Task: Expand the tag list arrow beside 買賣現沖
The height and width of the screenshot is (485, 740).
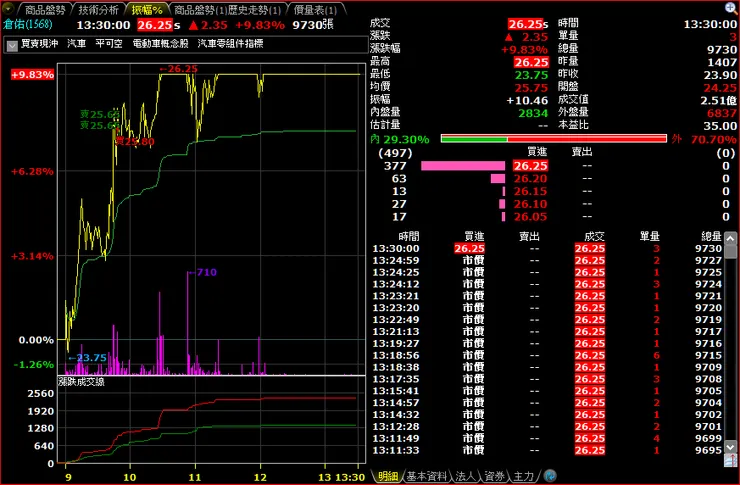Action: [12, 45]
